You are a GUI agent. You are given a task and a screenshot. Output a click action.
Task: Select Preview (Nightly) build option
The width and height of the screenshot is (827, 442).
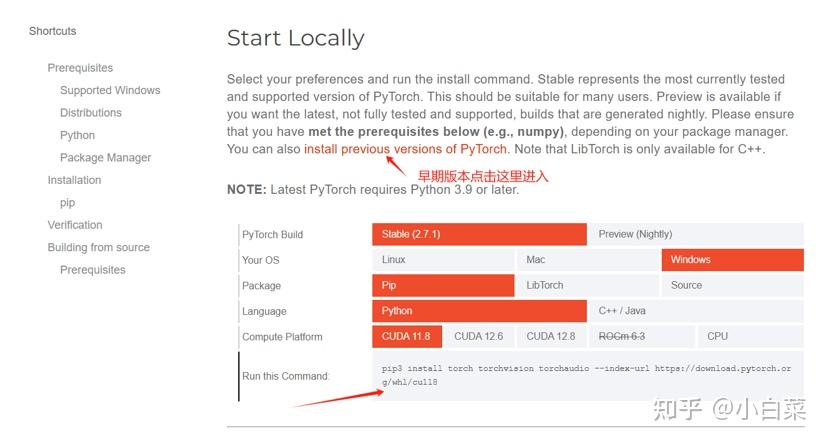pyautogui.click(x=695, y=234)
